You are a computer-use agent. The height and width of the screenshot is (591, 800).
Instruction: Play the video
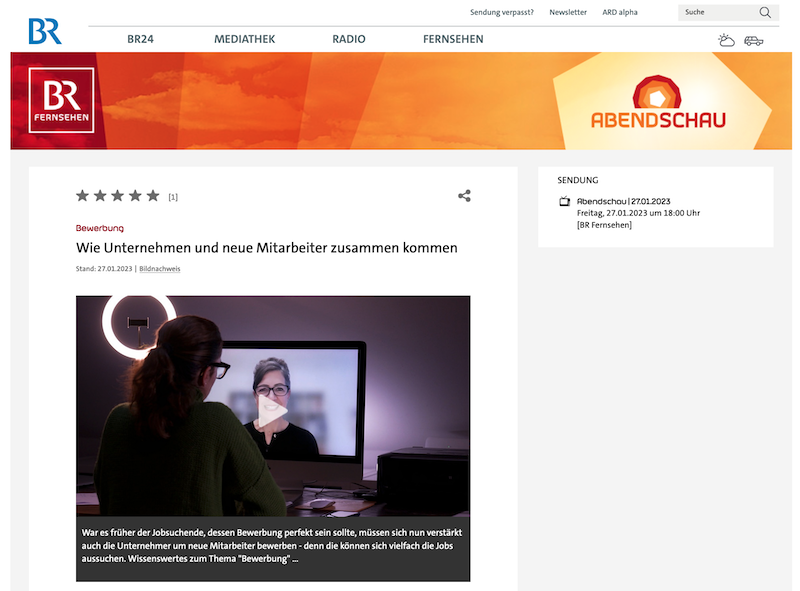click(272, 411)
